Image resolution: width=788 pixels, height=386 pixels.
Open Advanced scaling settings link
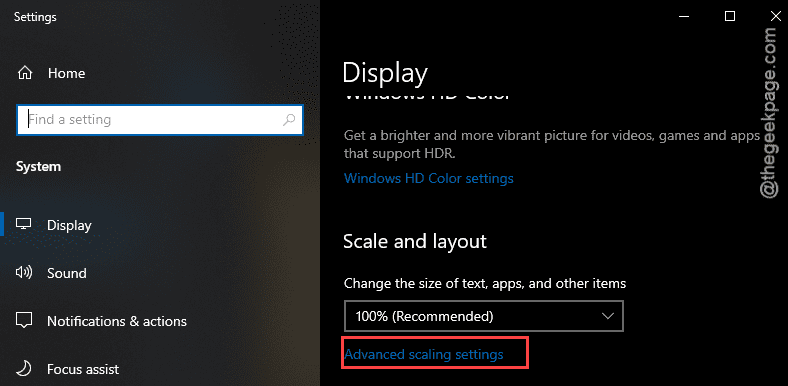coord(424,354)
